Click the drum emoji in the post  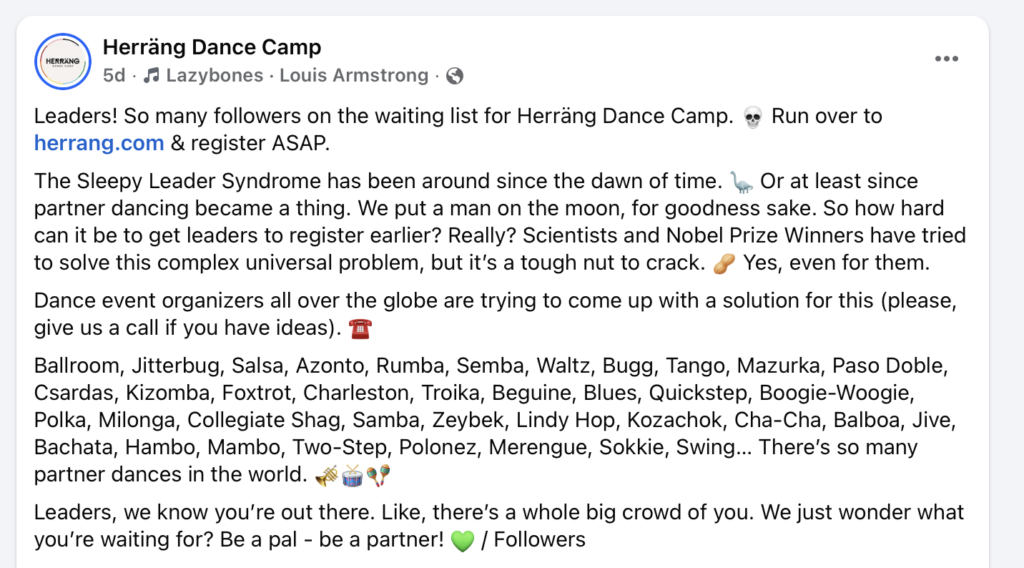352,474
